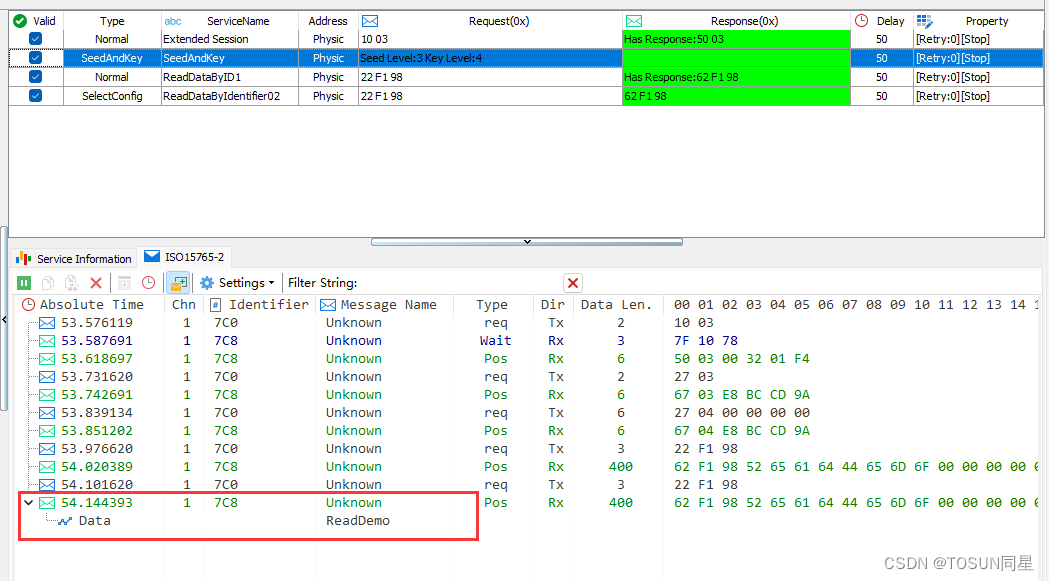Expand the left panel side arrow

tap(4, 320)
